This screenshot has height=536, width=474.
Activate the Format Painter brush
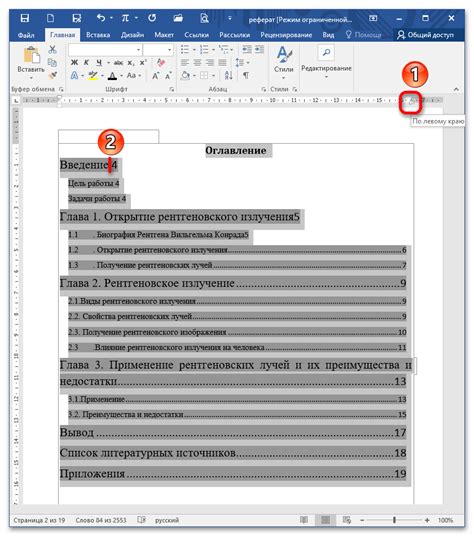(x=52, y=75)
